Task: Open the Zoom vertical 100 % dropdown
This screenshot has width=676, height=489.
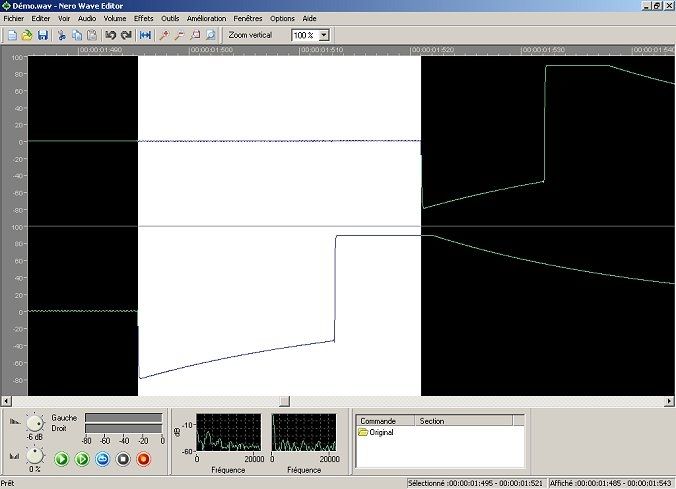Action: coord(324,35)
